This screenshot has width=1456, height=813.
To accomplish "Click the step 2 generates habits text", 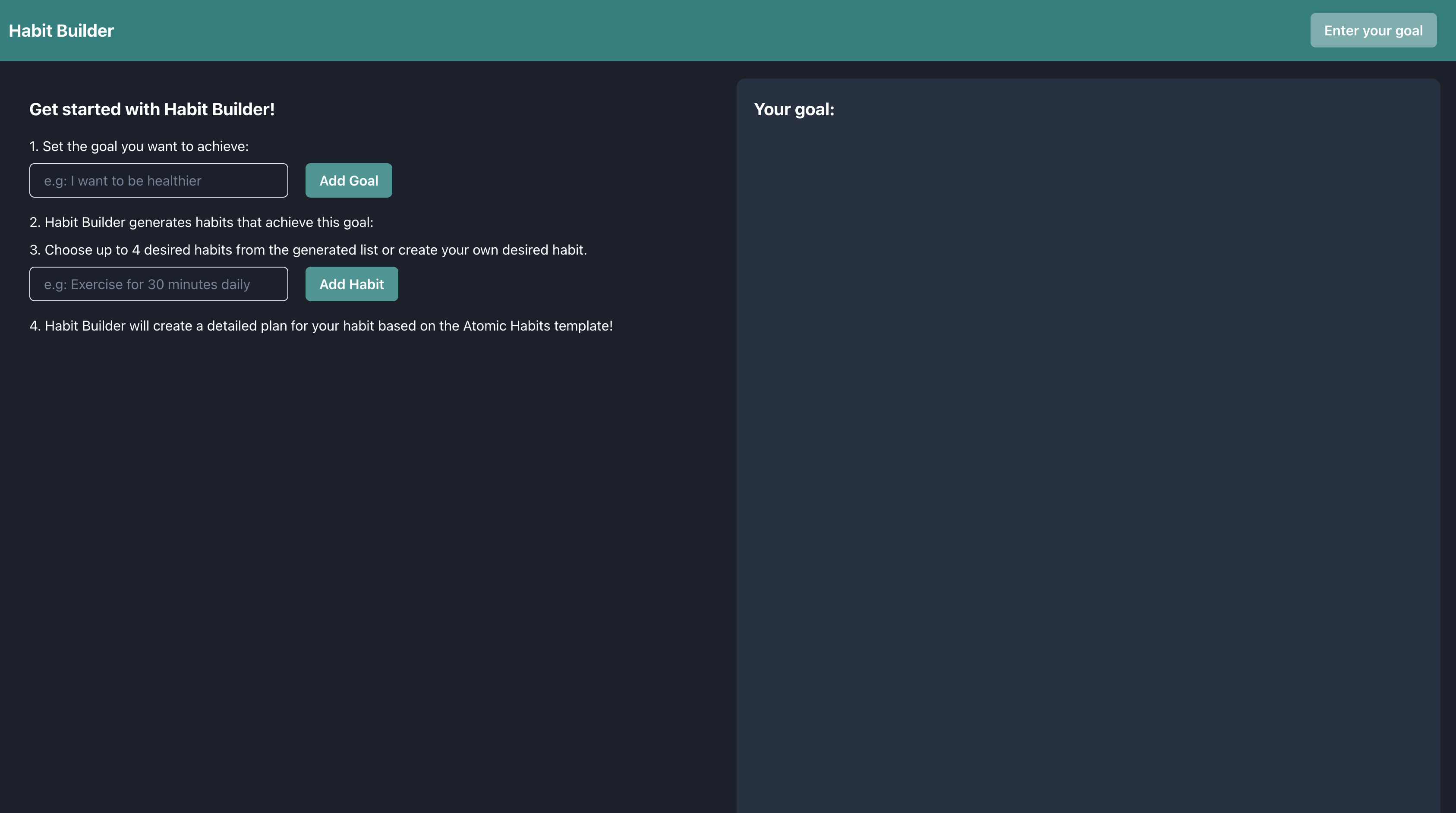I will [201, 222].
